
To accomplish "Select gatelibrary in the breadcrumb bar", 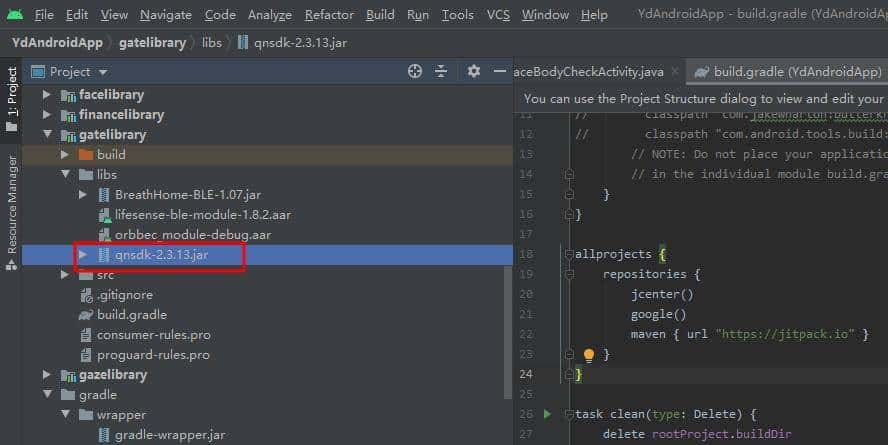I will tap(152, 42).
